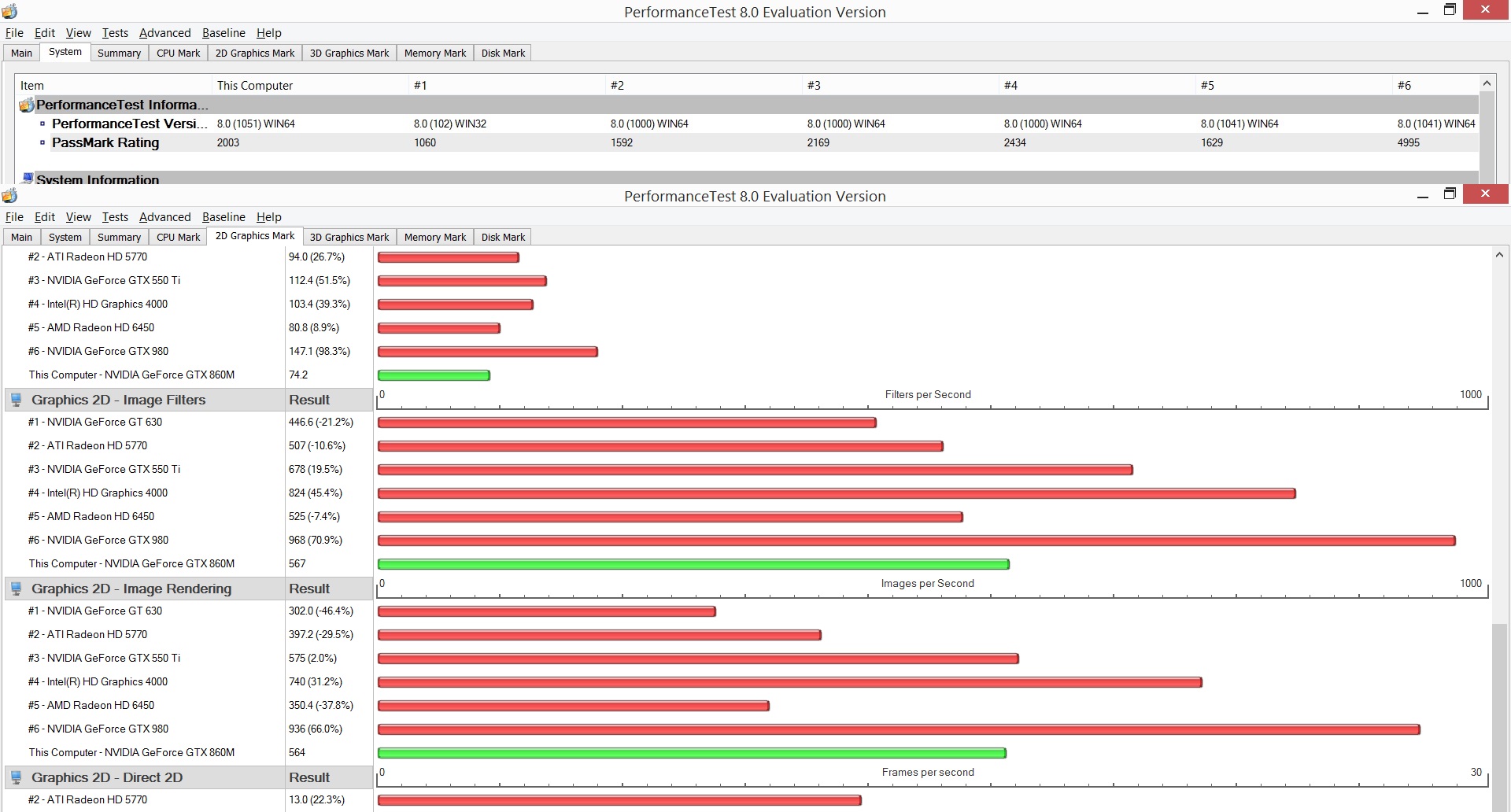This screenshot has height=812, width=1511.
Task: Switch to 3D Graphics Mark tab in lower window
Action: (x=349, y=237)
